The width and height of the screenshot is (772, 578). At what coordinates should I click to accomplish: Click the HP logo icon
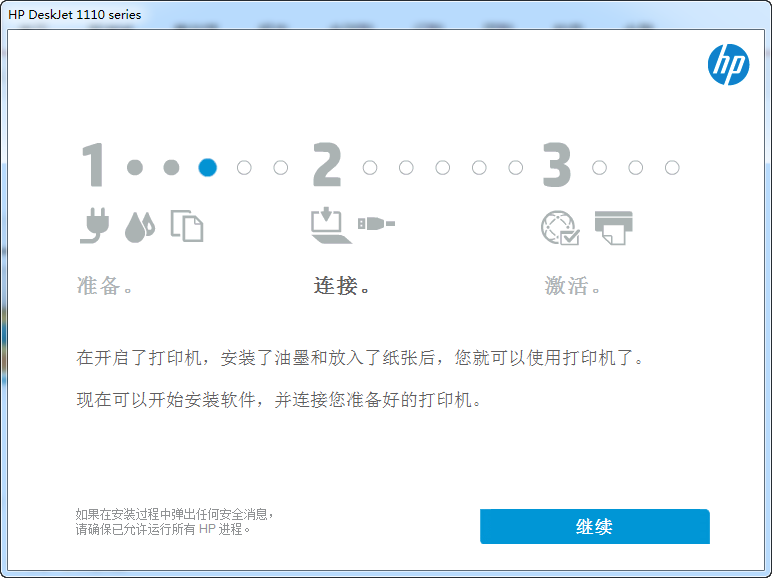[x=728, y=64]
